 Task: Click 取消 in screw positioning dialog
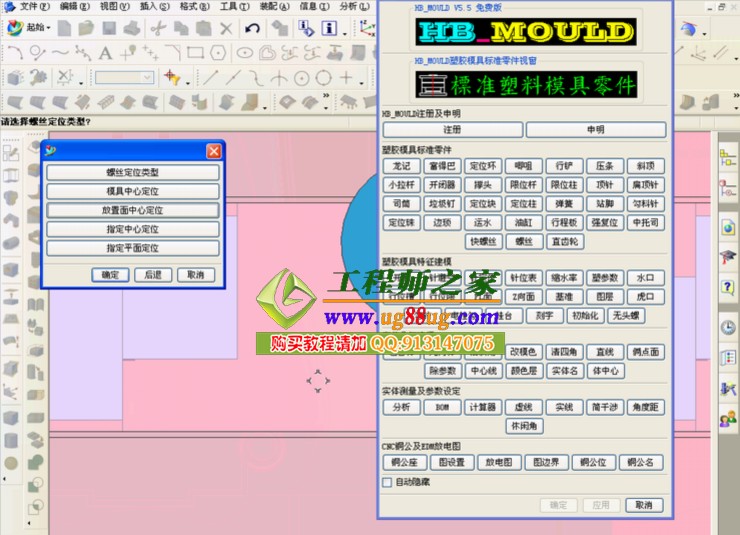[195, 275]
